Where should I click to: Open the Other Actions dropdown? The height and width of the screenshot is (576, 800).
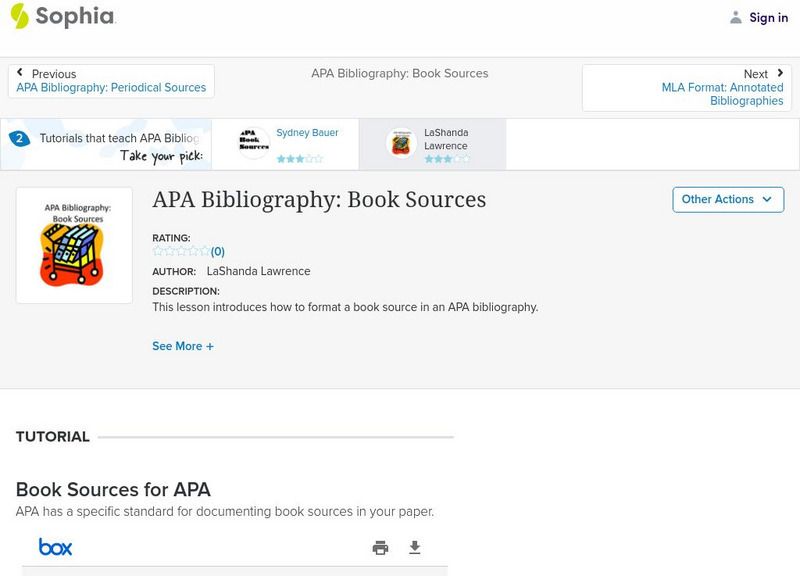727,199
